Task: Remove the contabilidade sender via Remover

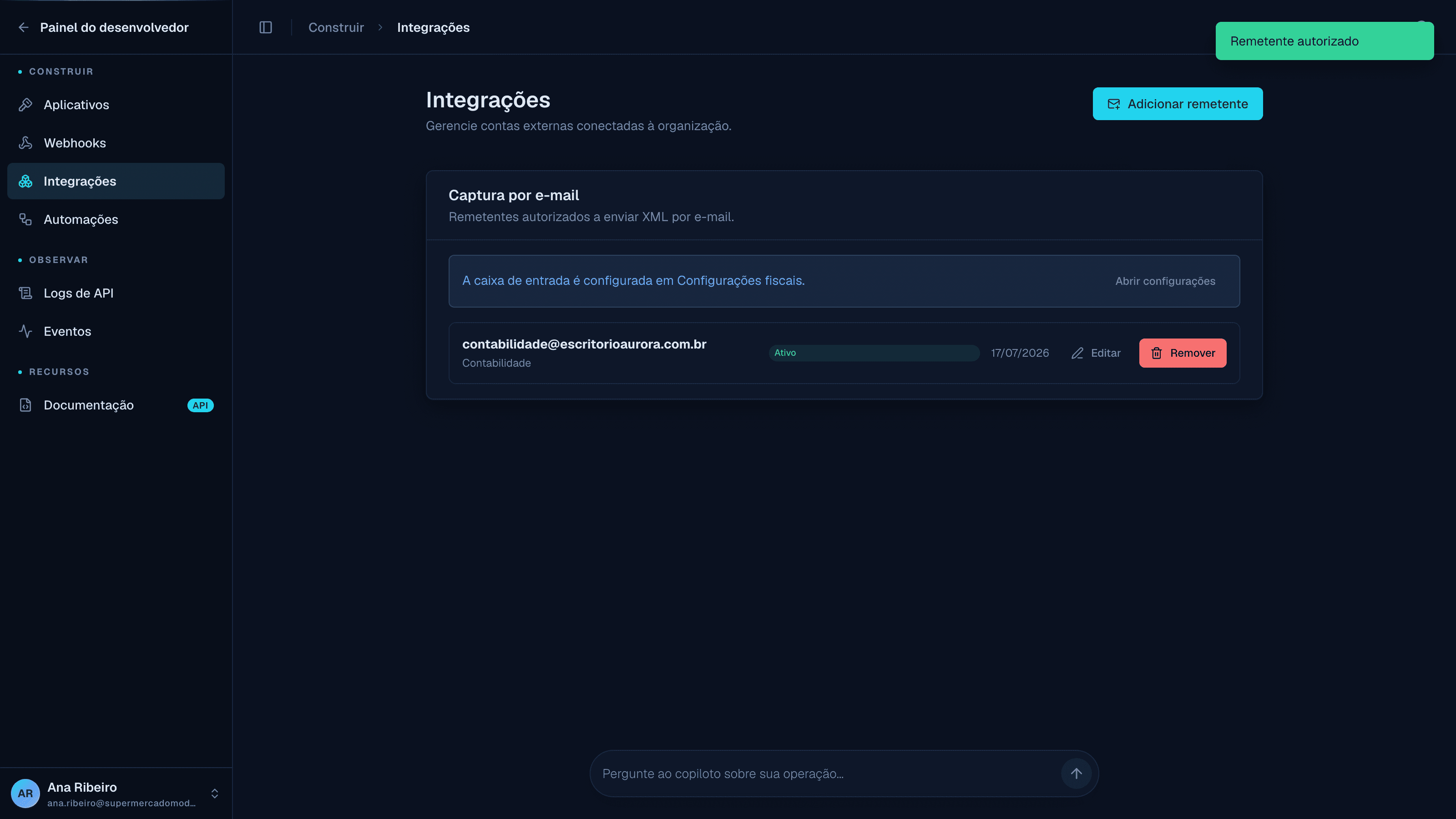Action: click(x=1183, y=353)
